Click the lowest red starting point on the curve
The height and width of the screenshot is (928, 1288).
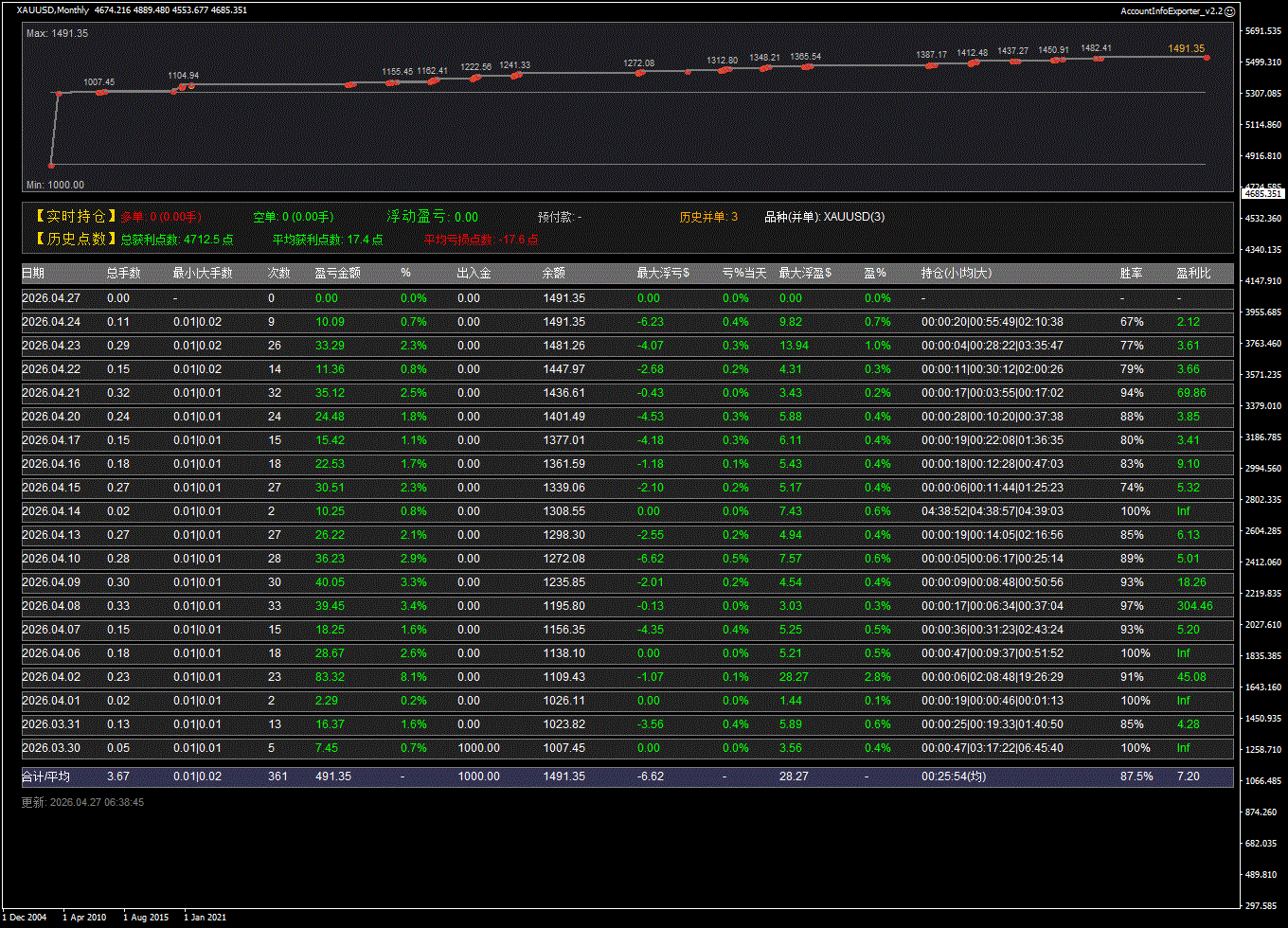pos(52,166)
